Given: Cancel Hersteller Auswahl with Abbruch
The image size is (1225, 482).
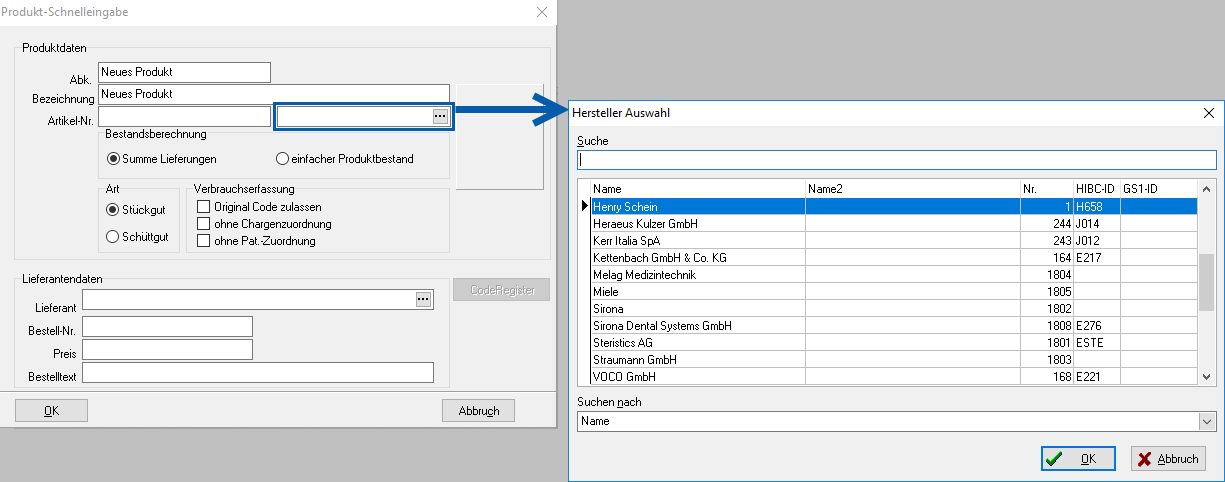Looking at the screenshot, I should pos(1168,459).
